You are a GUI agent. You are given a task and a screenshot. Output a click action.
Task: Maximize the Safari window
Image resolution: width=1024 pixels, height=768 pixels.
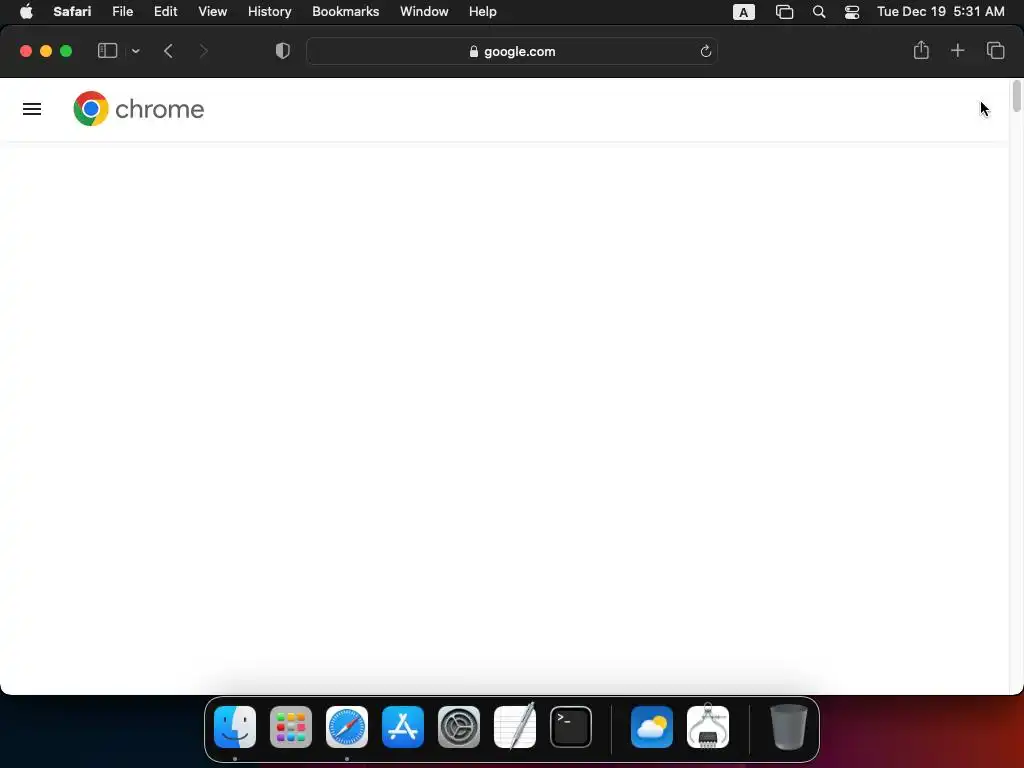(x=66, y=51)
